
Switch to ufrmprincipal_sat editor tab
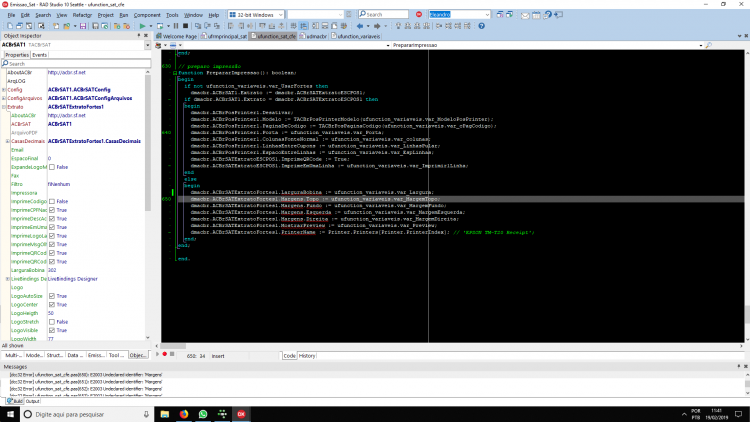coord(224,36)
